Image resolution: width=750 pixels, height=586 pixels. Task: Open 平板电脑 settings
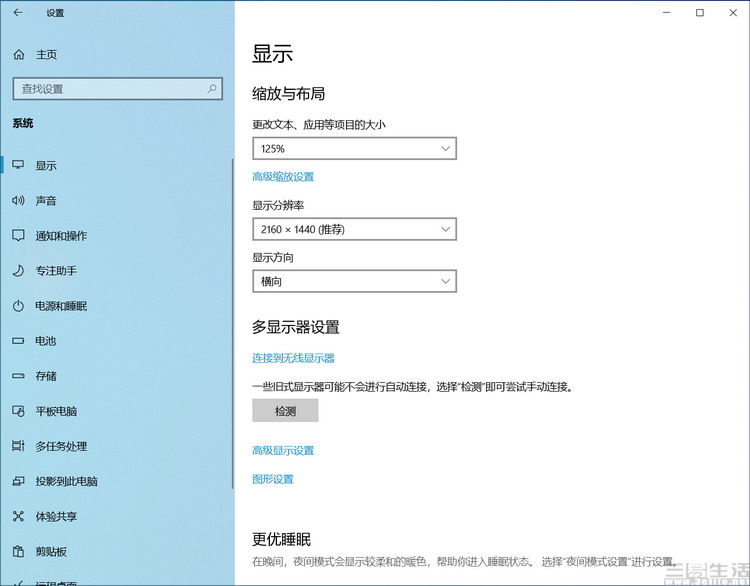[56, 411]
